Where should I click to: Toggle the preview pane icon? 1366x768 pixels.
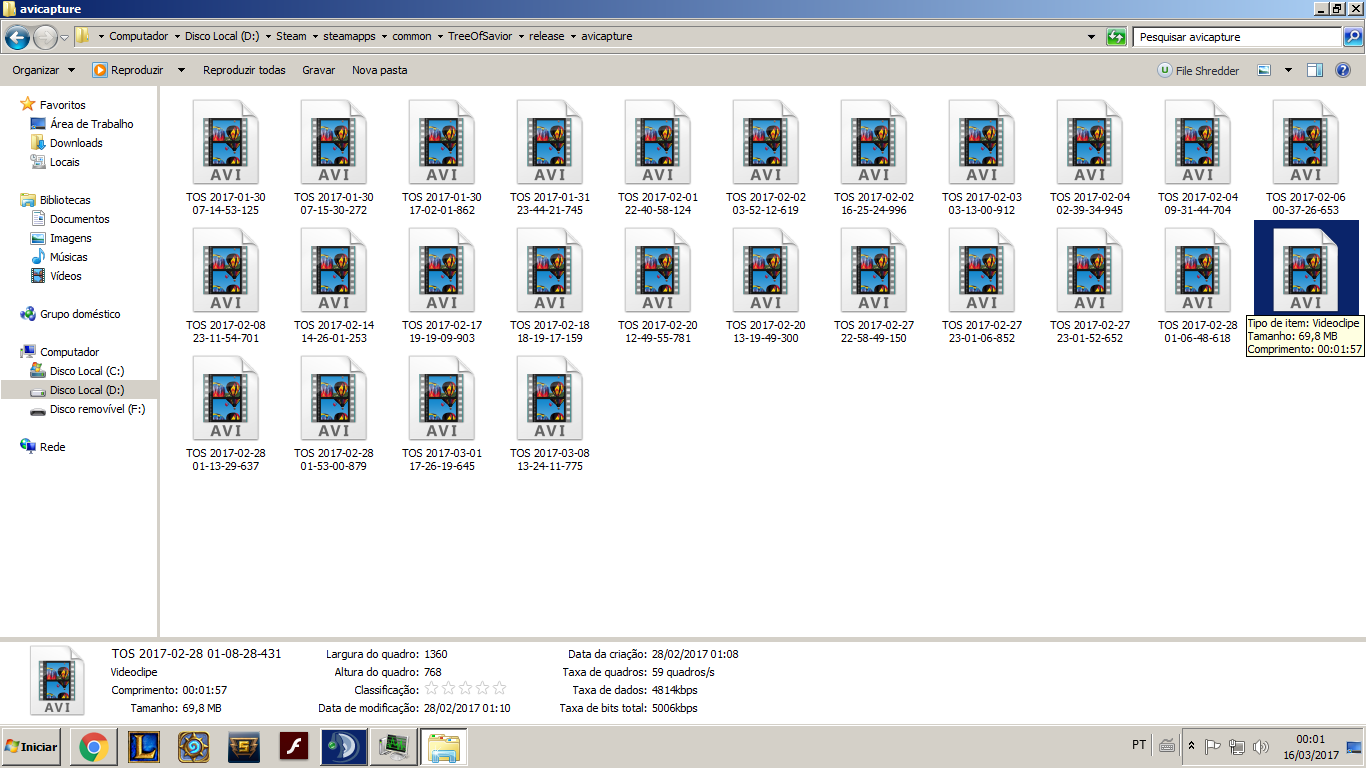[1315, 70]
